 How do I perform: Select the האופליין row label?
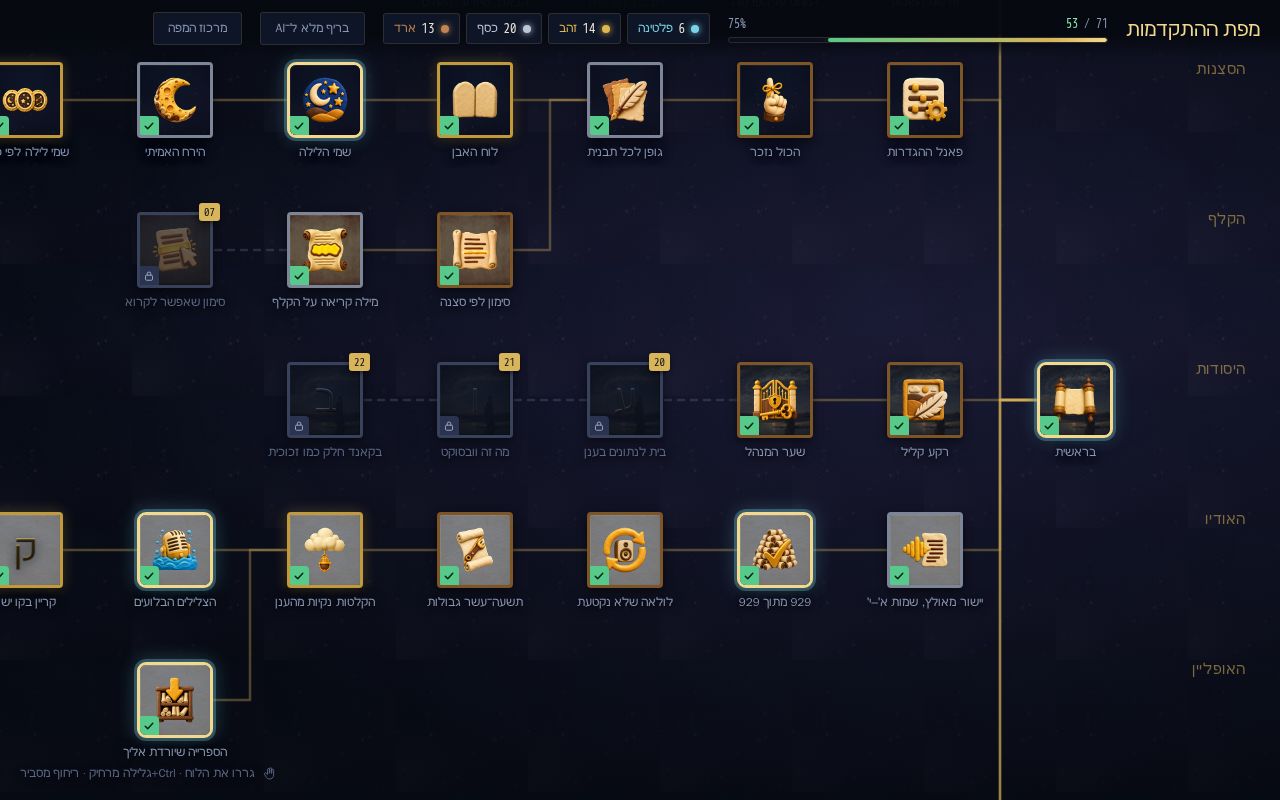[1219, 669]
